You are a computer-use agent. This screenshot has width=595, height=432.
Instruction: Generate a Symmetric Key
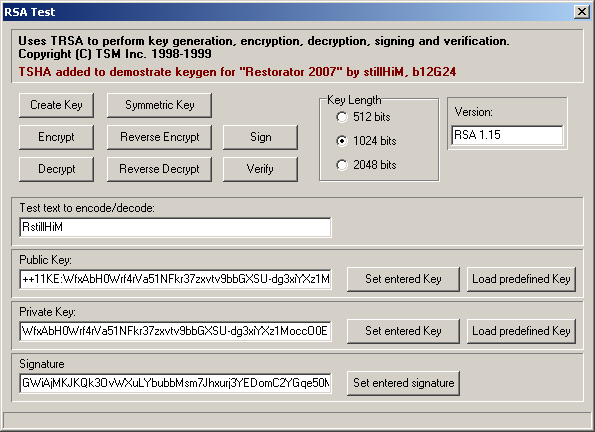click(159, 105)
